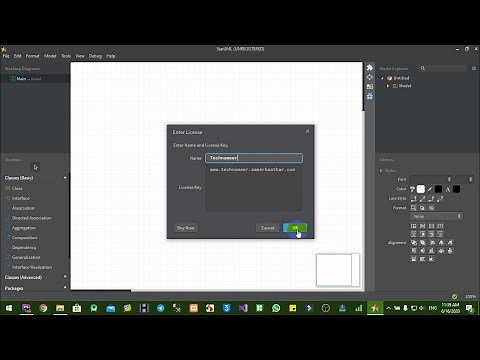Open the Tools menu

[66, 56]
